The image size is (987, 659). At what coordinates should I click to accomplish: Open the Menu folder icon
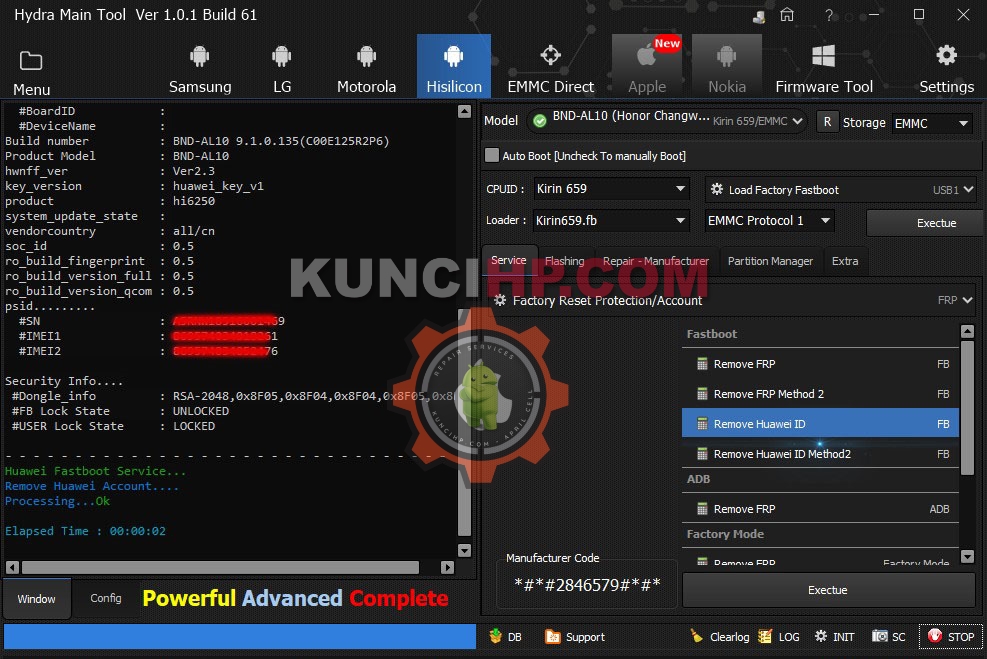pos(30,61)
